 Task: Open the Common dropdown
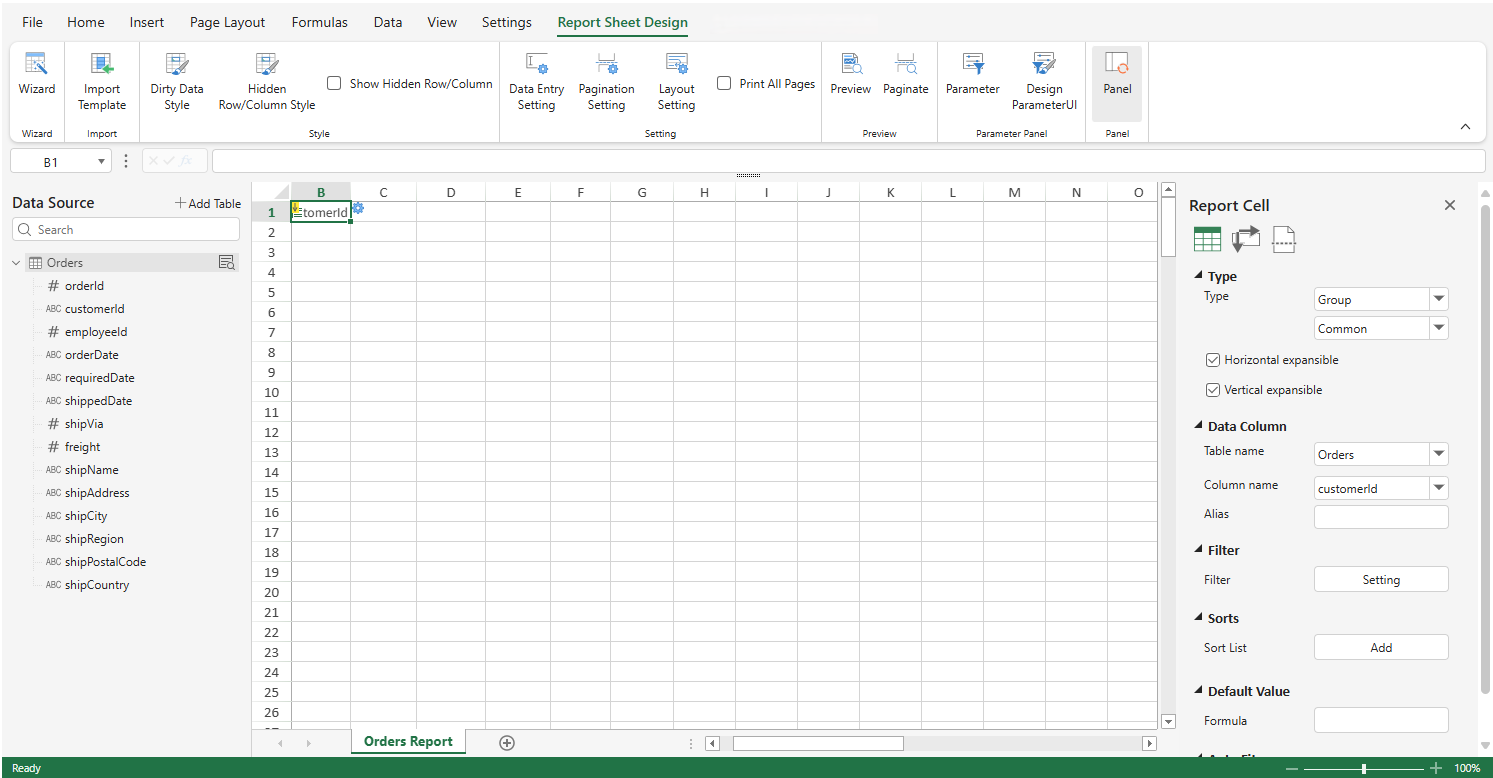(x=1439, y=328)
